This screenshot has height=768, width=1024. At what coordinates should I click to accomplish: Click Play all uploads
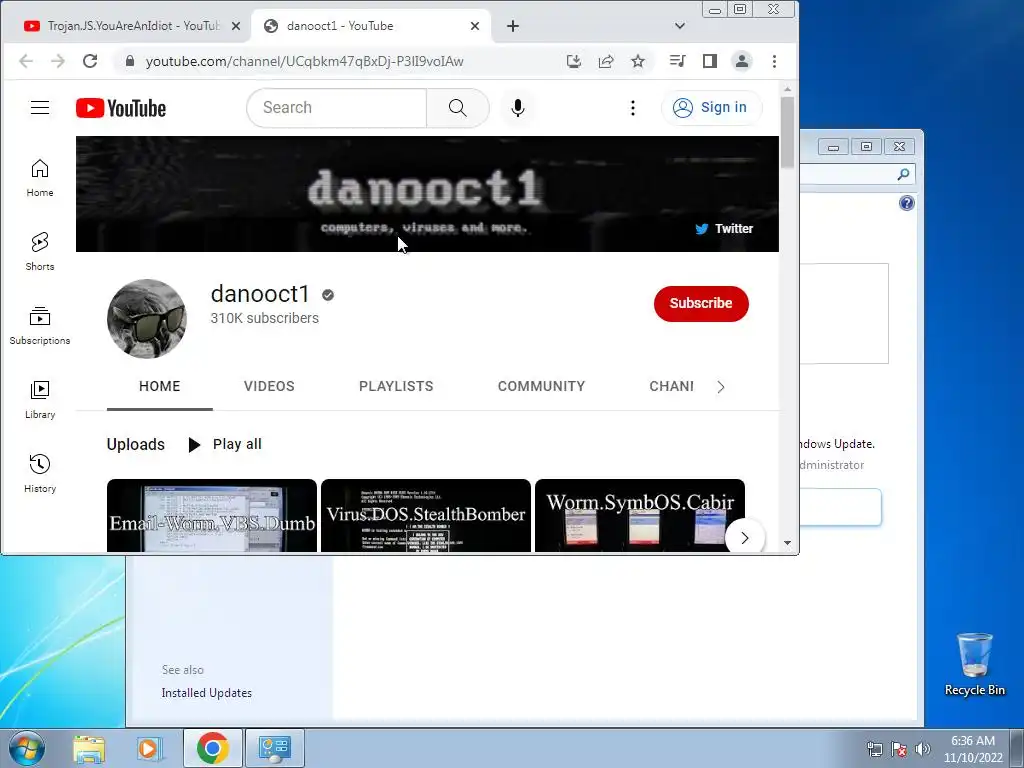(x=225, y=445)
